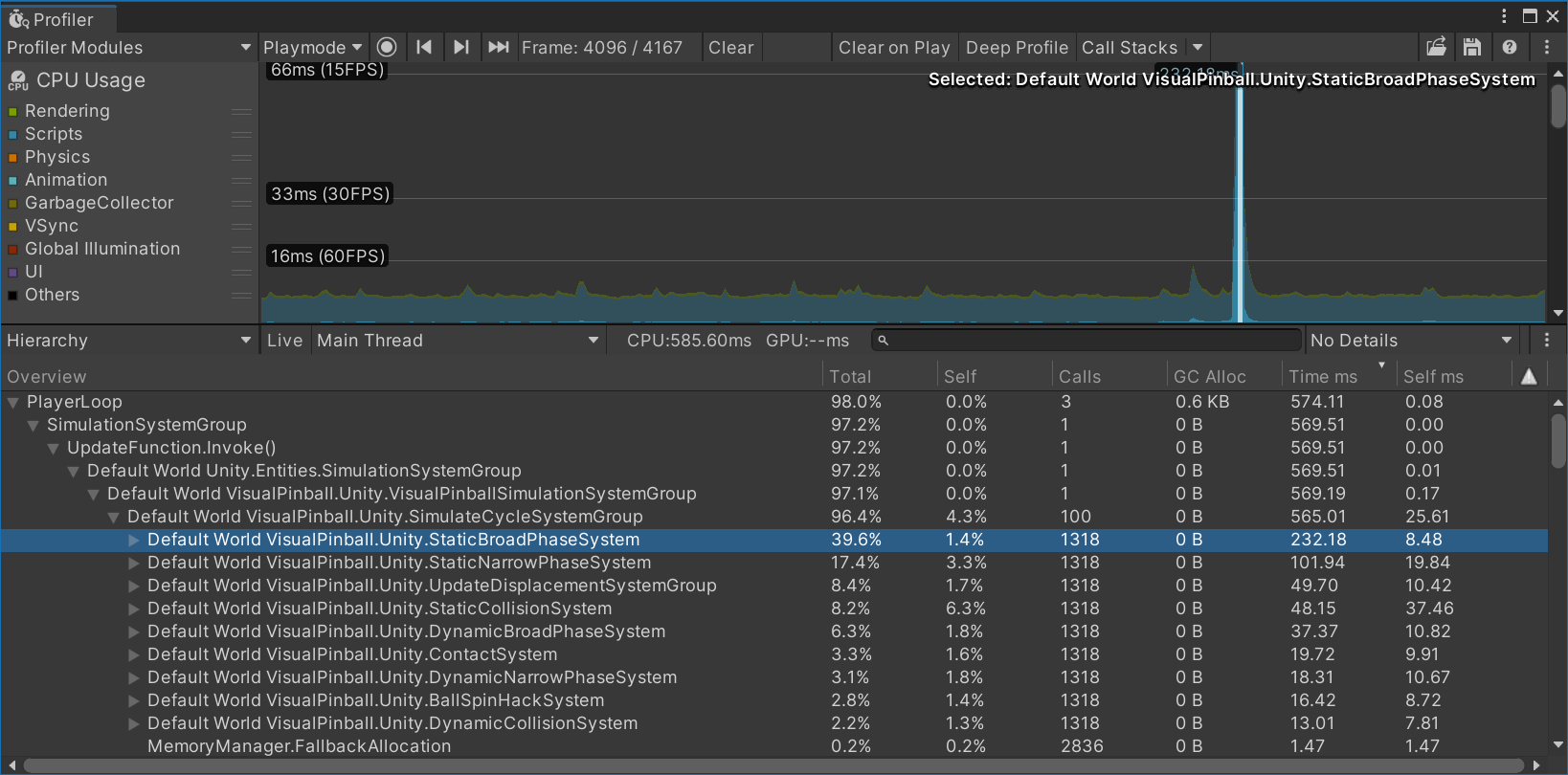This screenshot has height=775, width=1568.
Task: Click the Overview column header
Action: 411,376
